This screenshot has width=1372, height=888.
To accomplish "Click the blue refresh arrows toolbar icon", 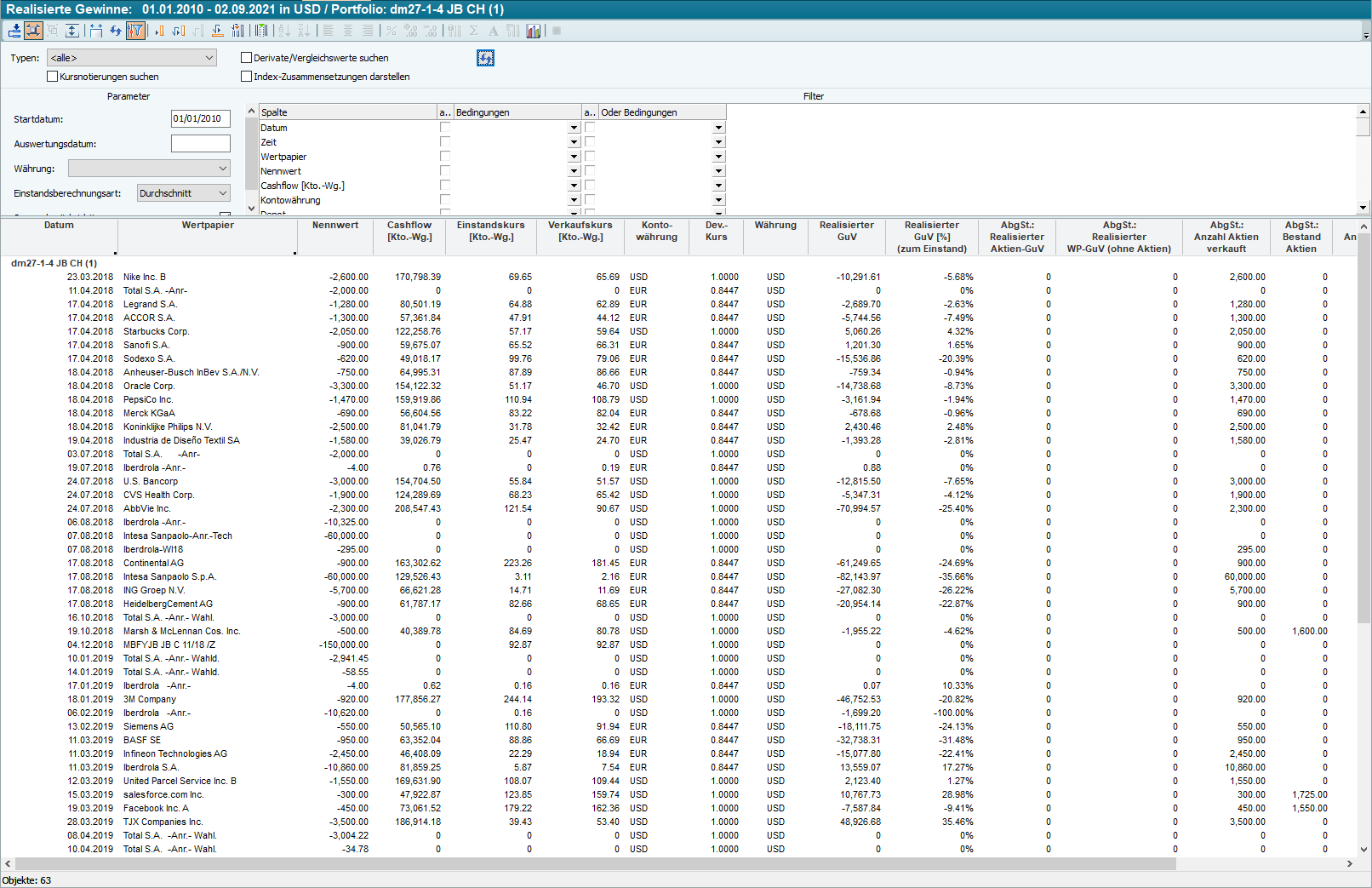I will tap(116, 31).
